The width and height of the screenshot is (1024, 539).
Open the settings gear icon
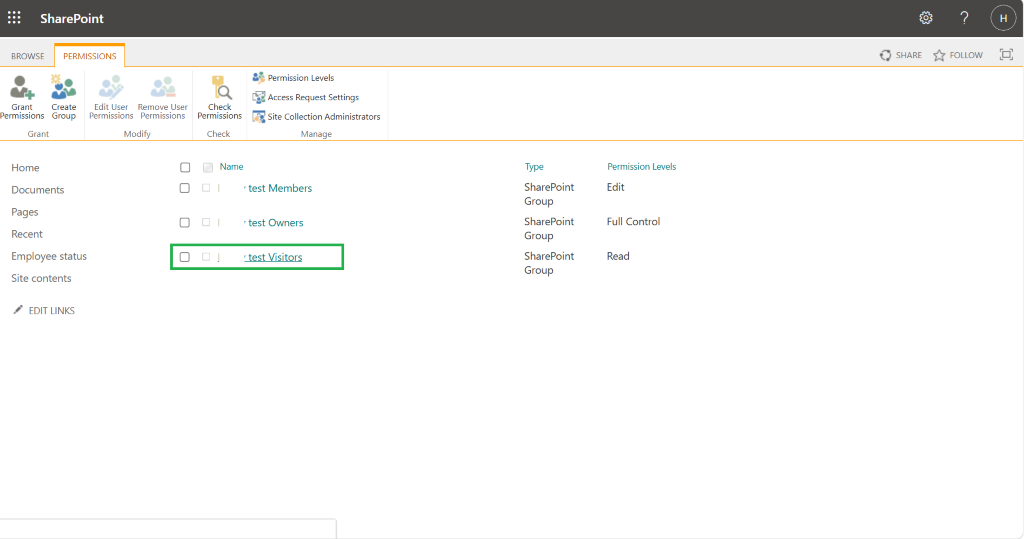(926, 18)
